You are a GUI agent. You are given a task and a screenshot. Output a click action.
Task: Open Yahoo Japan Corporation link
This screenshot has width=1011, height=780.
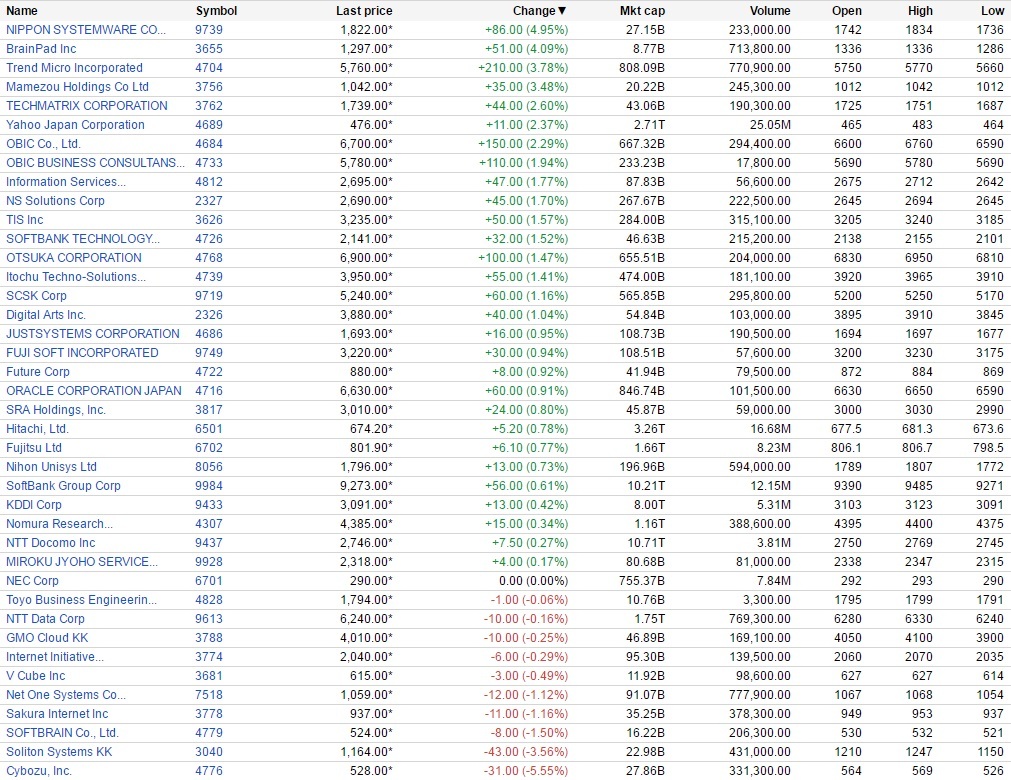click(x=75, y=125)
